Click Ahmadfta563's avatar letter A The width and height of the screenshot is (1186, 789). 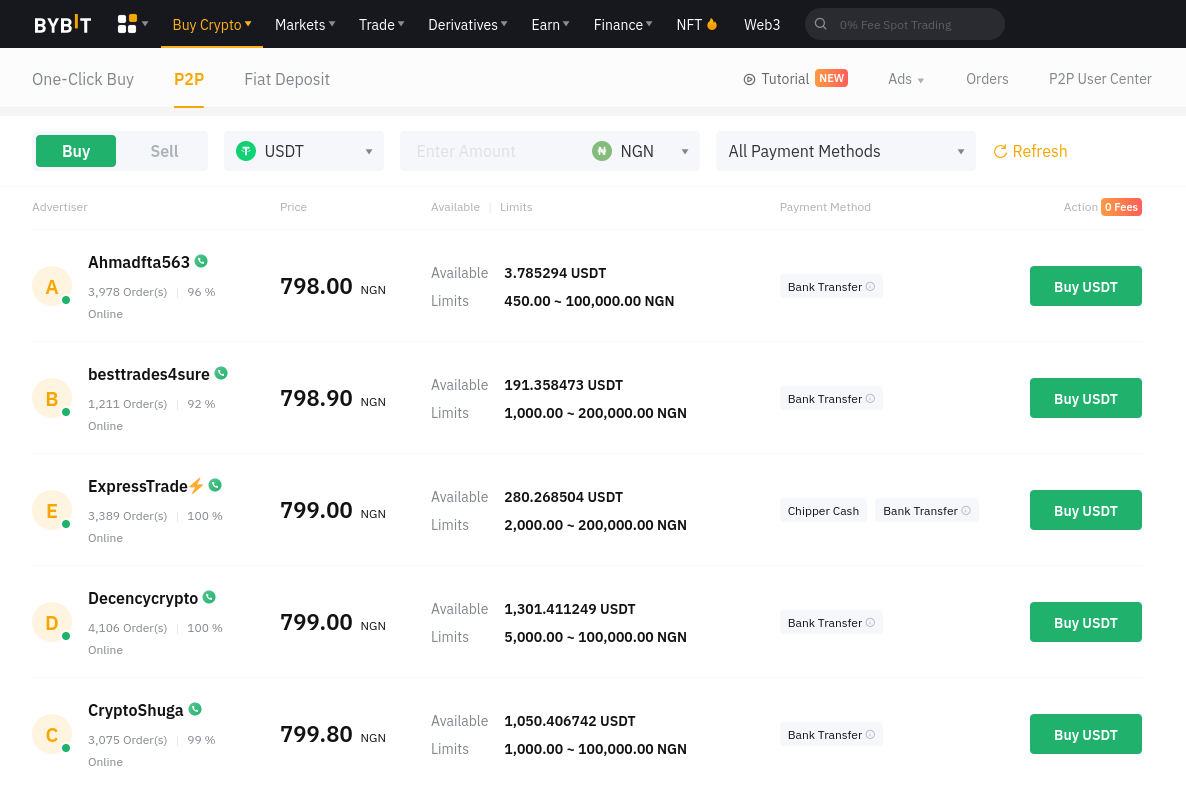[x=52, y=287]
